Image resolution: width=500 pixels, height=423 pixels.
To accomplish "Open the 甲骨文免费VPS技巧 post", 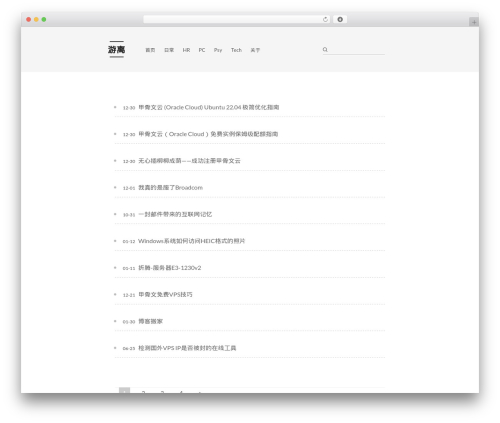I will [x=165, y=295].
